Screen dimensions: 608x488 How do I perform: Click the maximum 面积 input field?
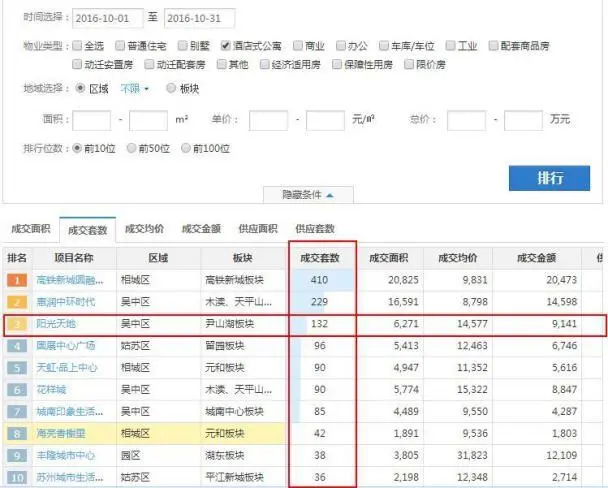coord(149,121)
